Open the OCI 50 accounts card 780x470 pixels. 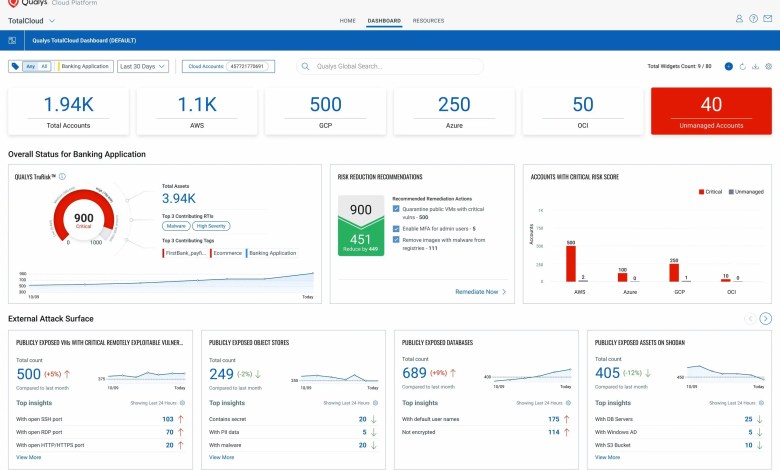point(583,111)
